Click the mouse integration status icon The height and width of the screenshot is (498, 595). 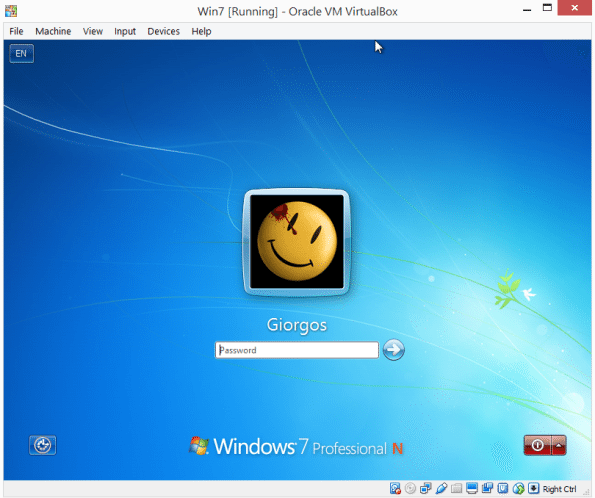coord(518,489)
